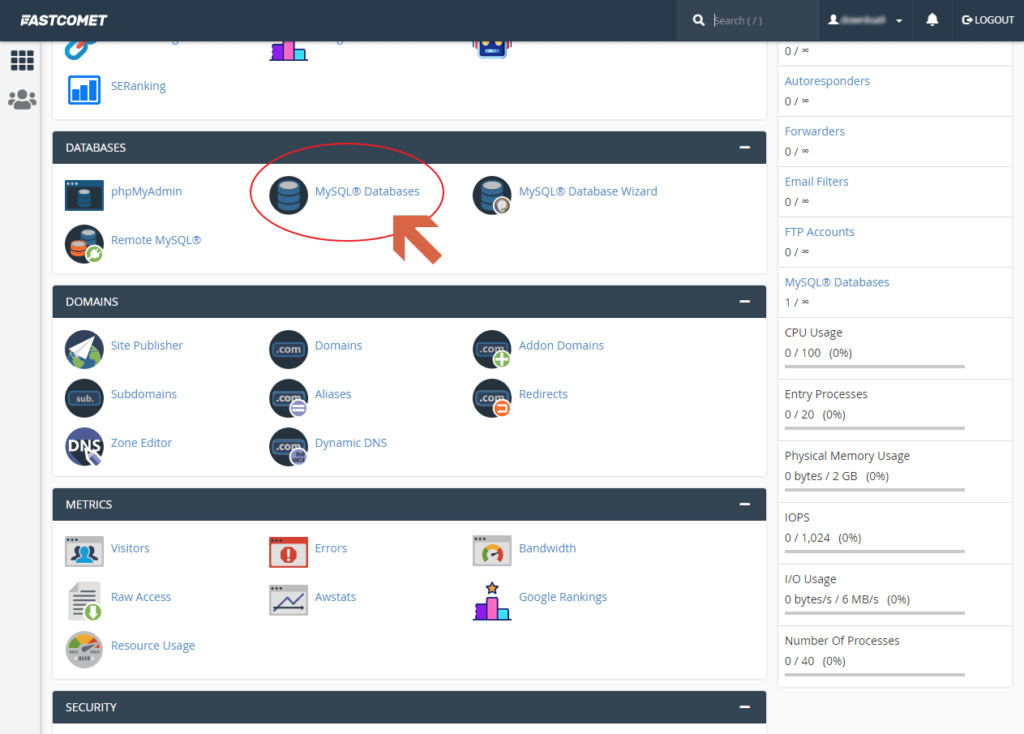Click the Dynamic DNS icon

288,447
